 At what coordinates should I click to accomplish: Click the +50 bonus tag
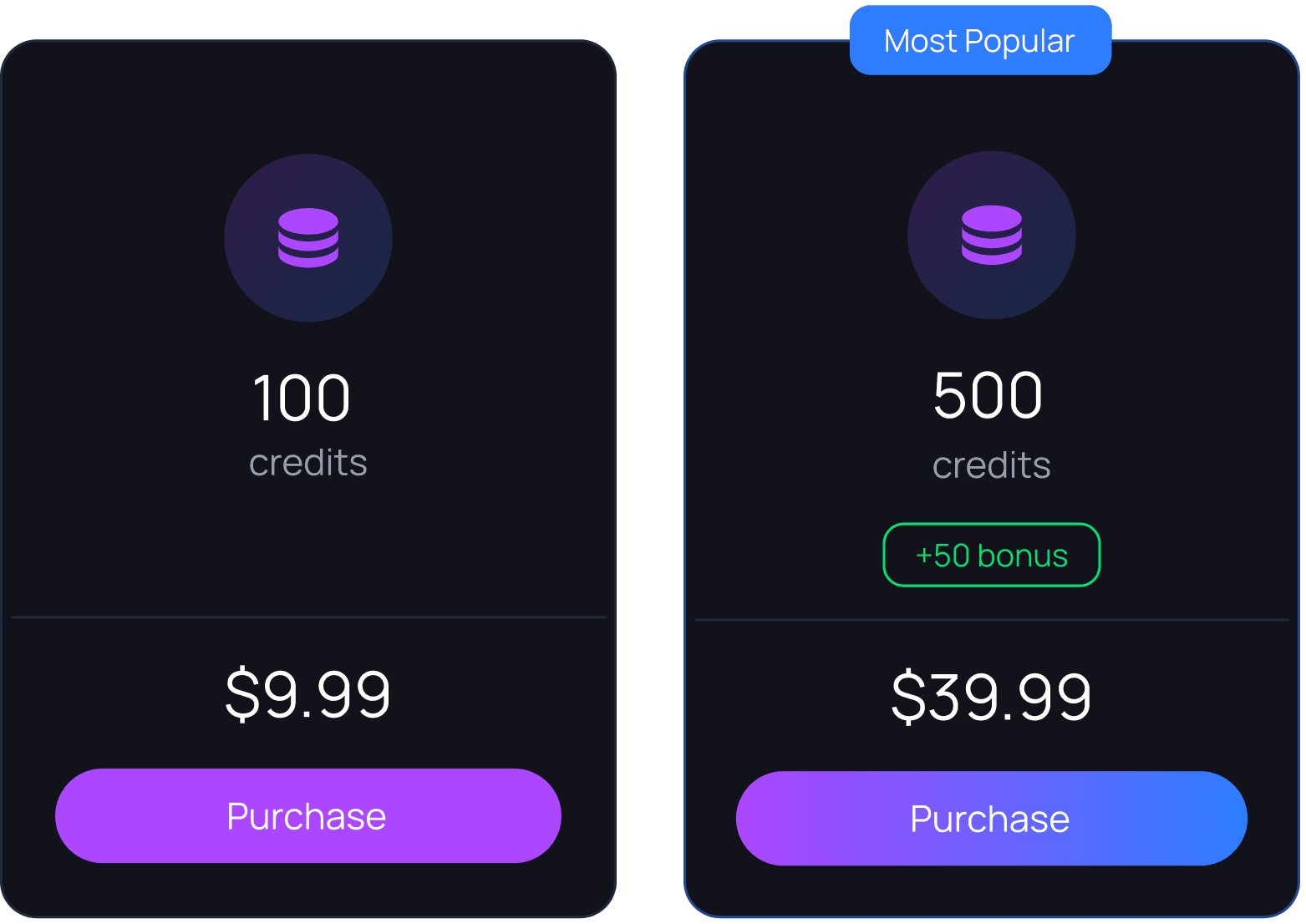(x=992, y=556)
